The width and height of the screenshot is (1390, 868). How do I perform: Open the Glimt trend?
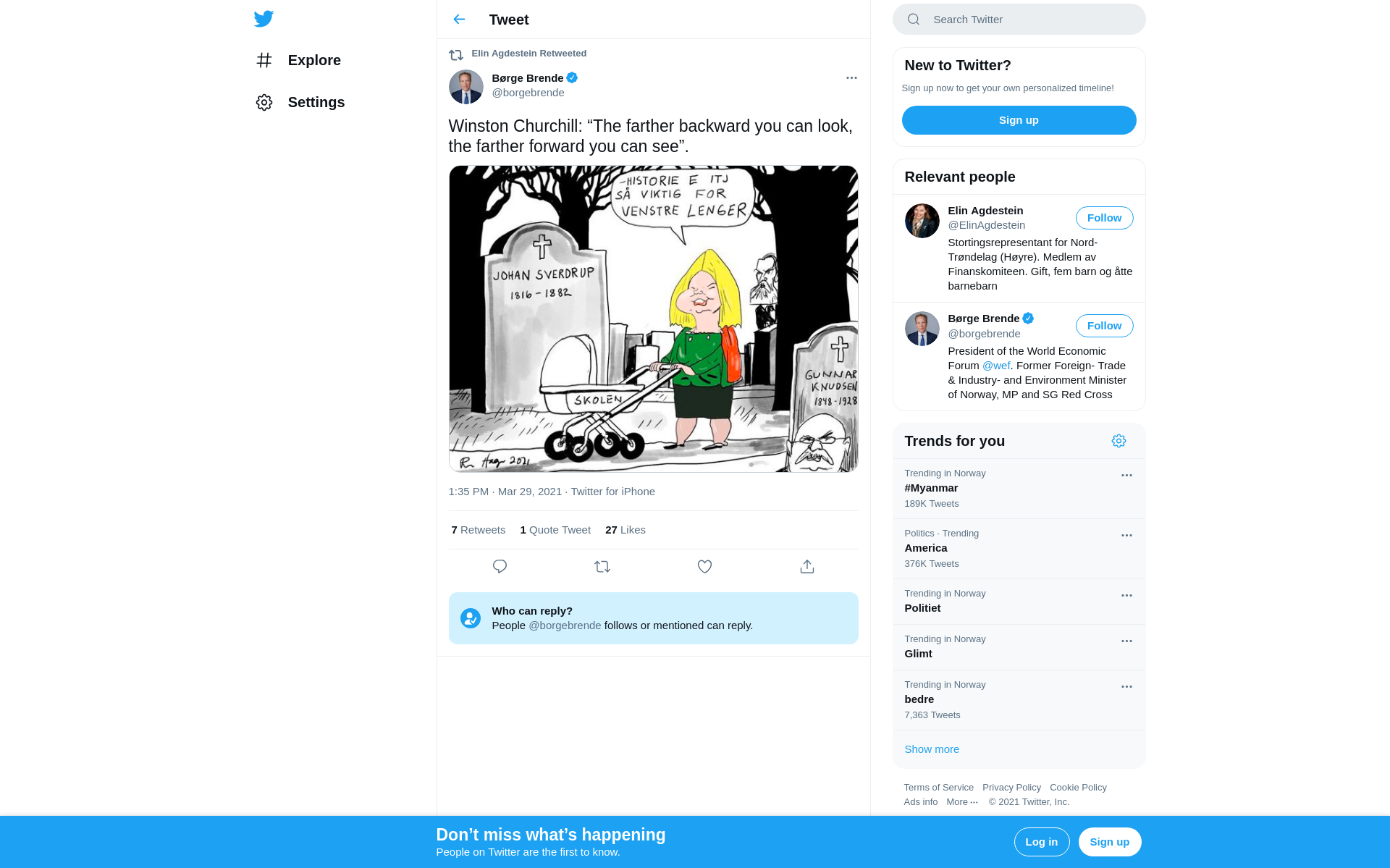(1019, 647)
